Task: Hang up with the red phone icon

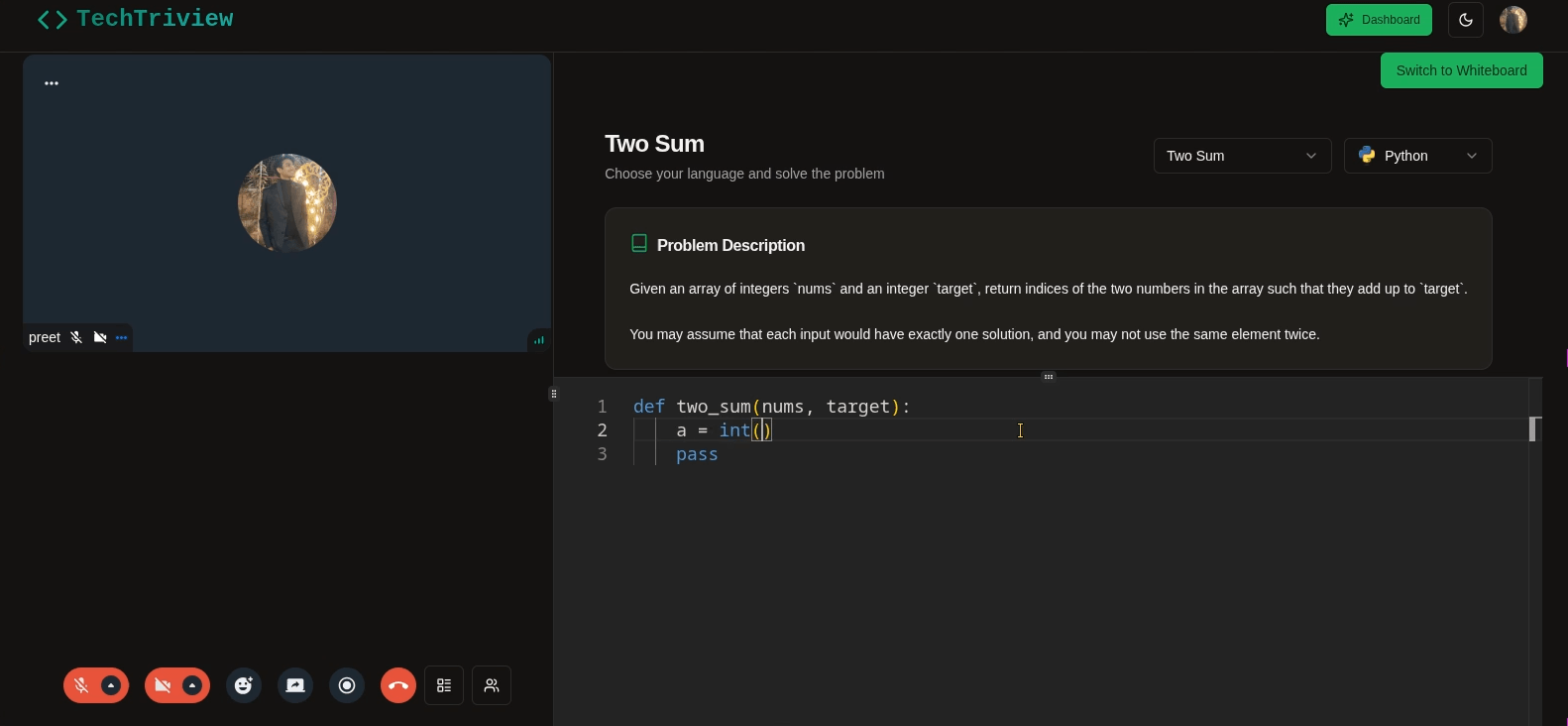Action: [x=398, y=685]
